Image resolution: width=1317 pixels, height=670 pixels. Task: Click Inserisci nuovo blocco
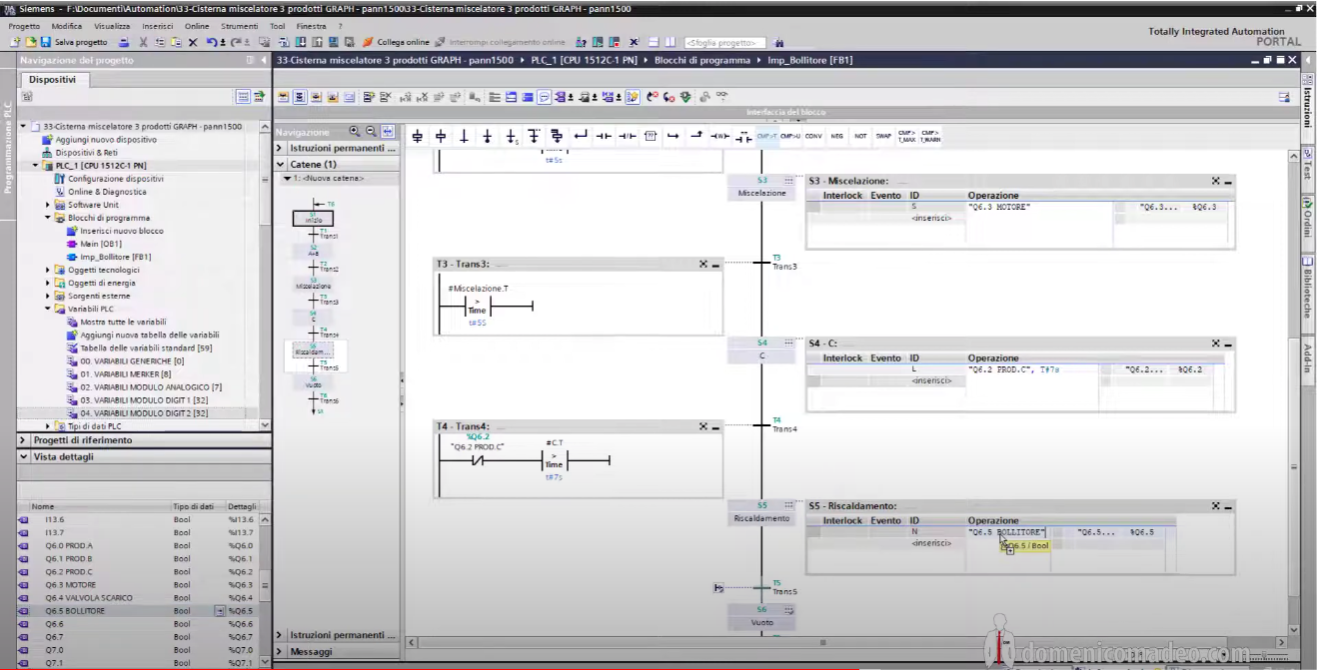122,231
